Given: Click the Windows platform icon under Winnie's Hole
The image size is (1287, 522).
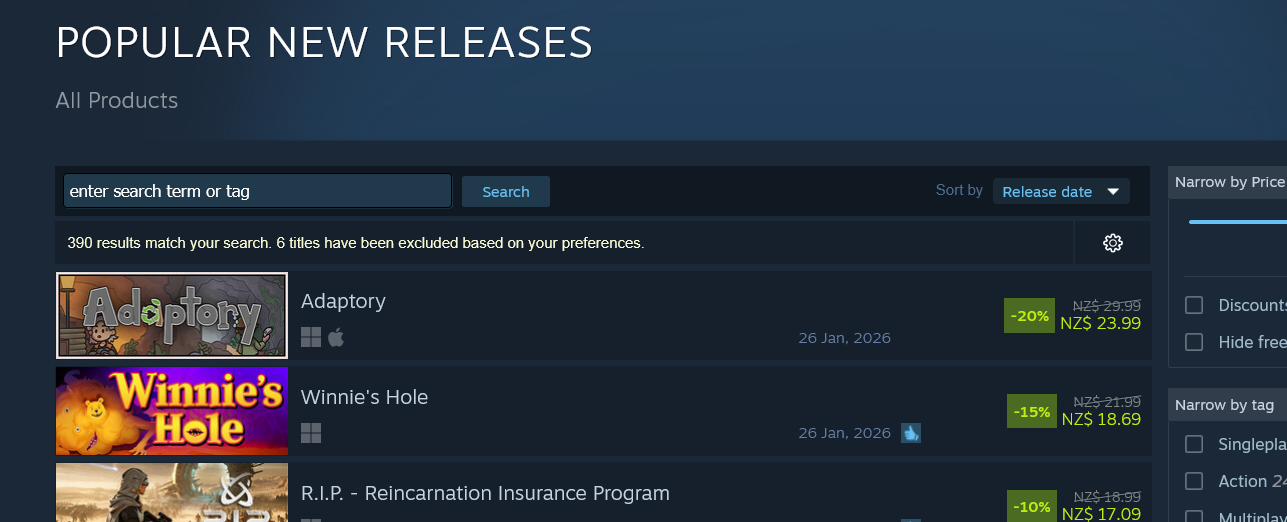Looking at the screenshot, I should coord(311,433).
